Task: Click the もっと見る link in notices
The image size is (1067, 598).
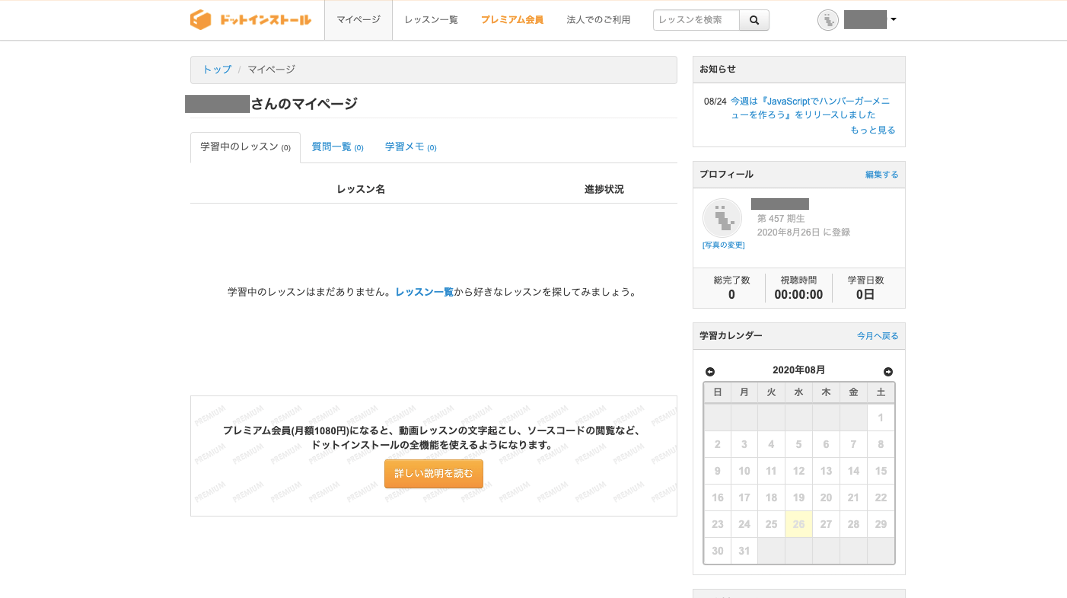Action: [x=872, y=130]
